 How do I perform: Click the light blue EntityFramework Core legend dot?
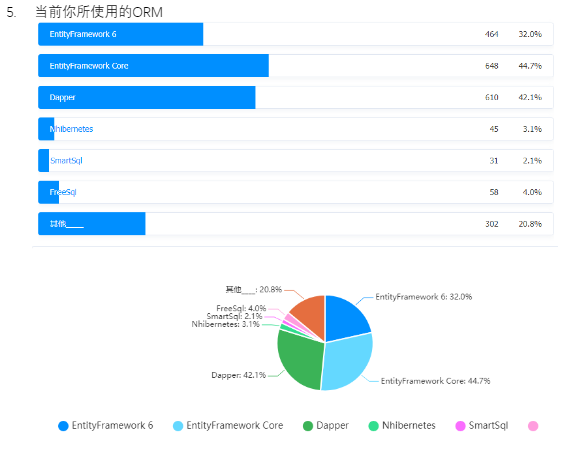click(x=178, y=426)
